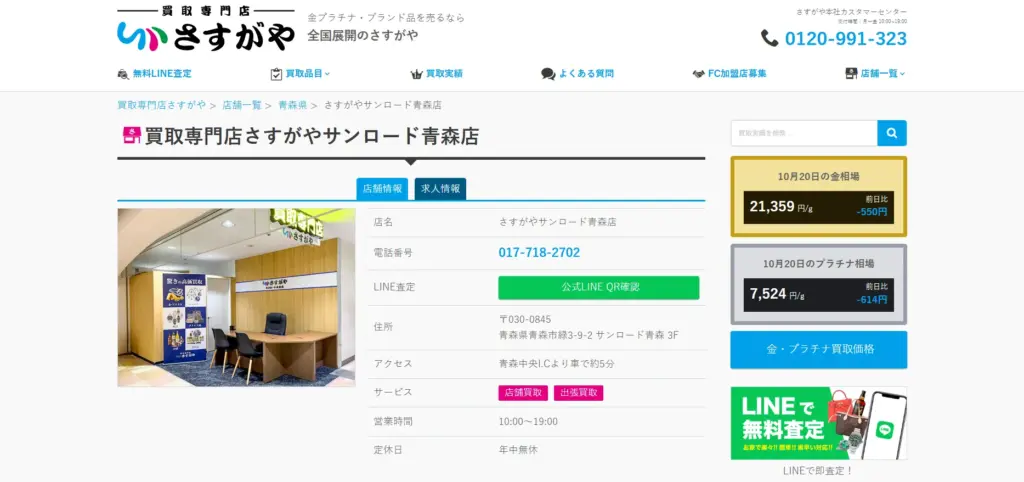Click the speech bubble icon for よくある質問

(548, 74)
